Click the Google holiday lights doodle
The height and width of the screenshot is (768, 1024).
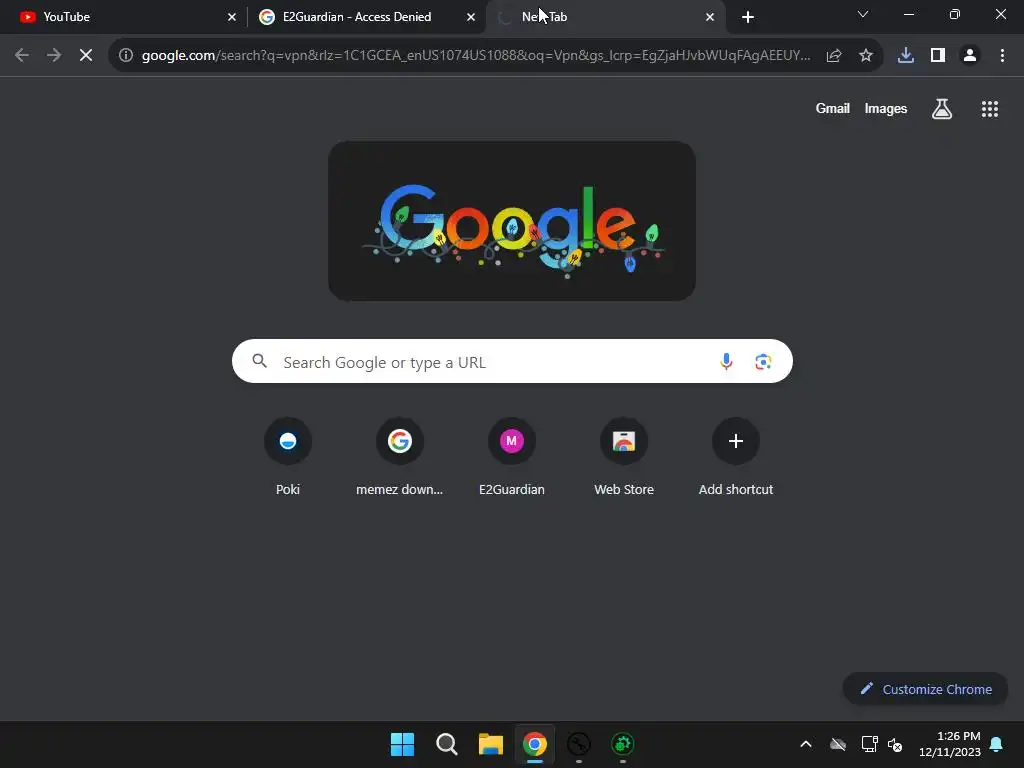pos(512,221)
